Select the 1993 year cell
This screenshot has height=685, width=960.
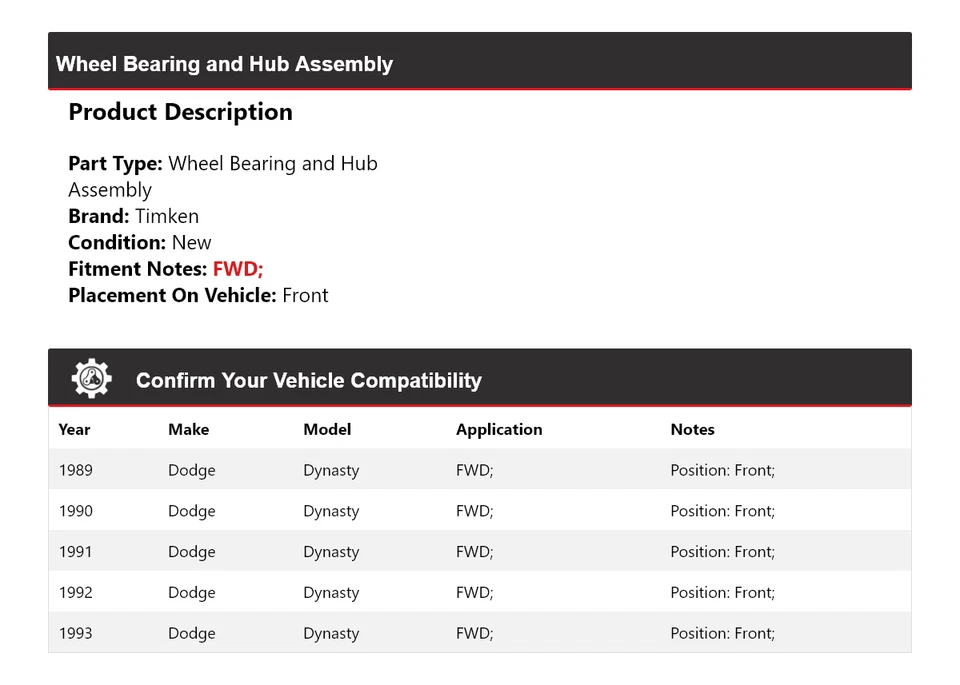pos(75,633)
